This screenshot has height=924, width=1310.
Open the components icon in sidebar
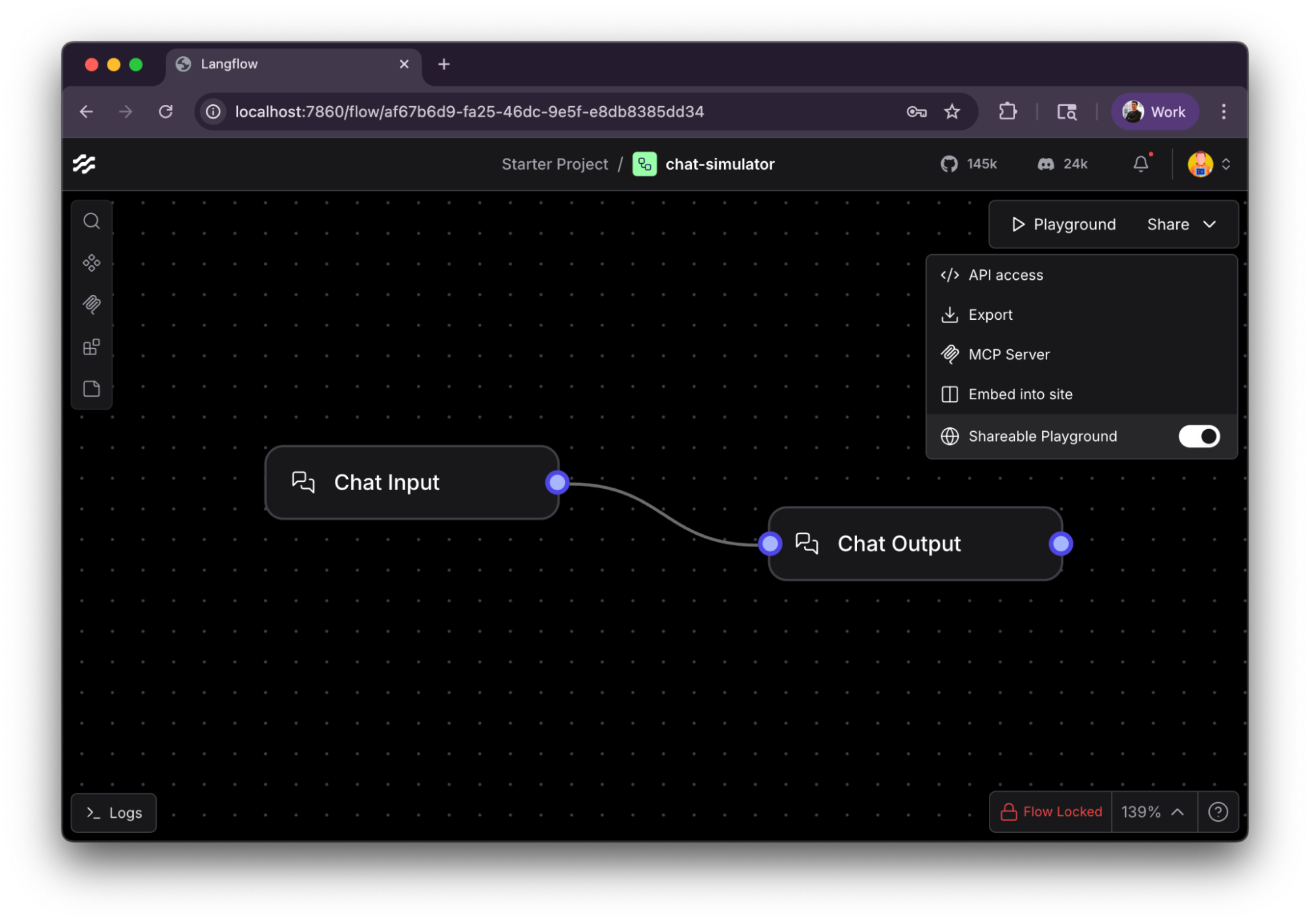pos(92,263)
